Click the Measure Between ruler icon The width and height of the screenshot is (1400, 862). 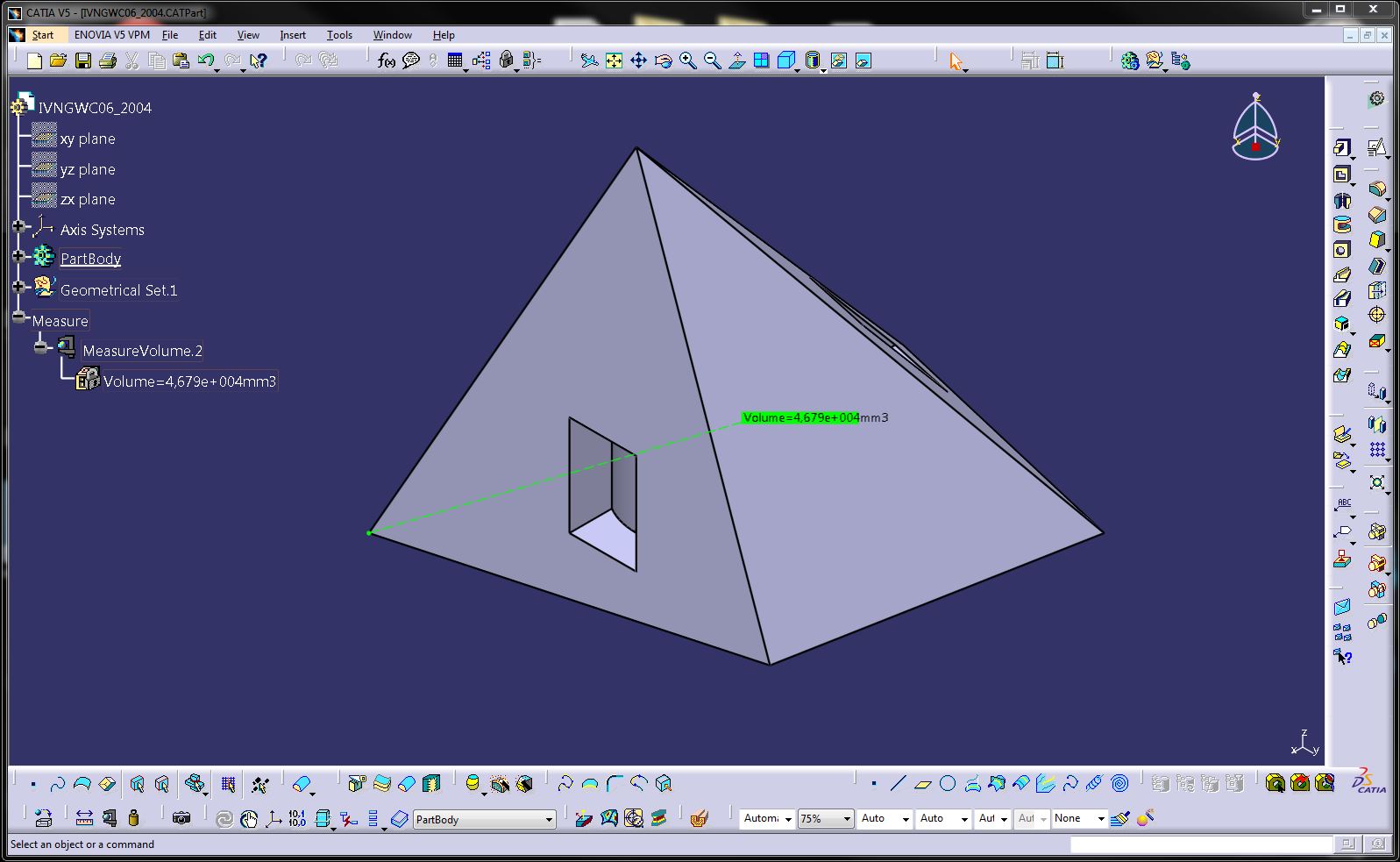[x=84, y=818]
